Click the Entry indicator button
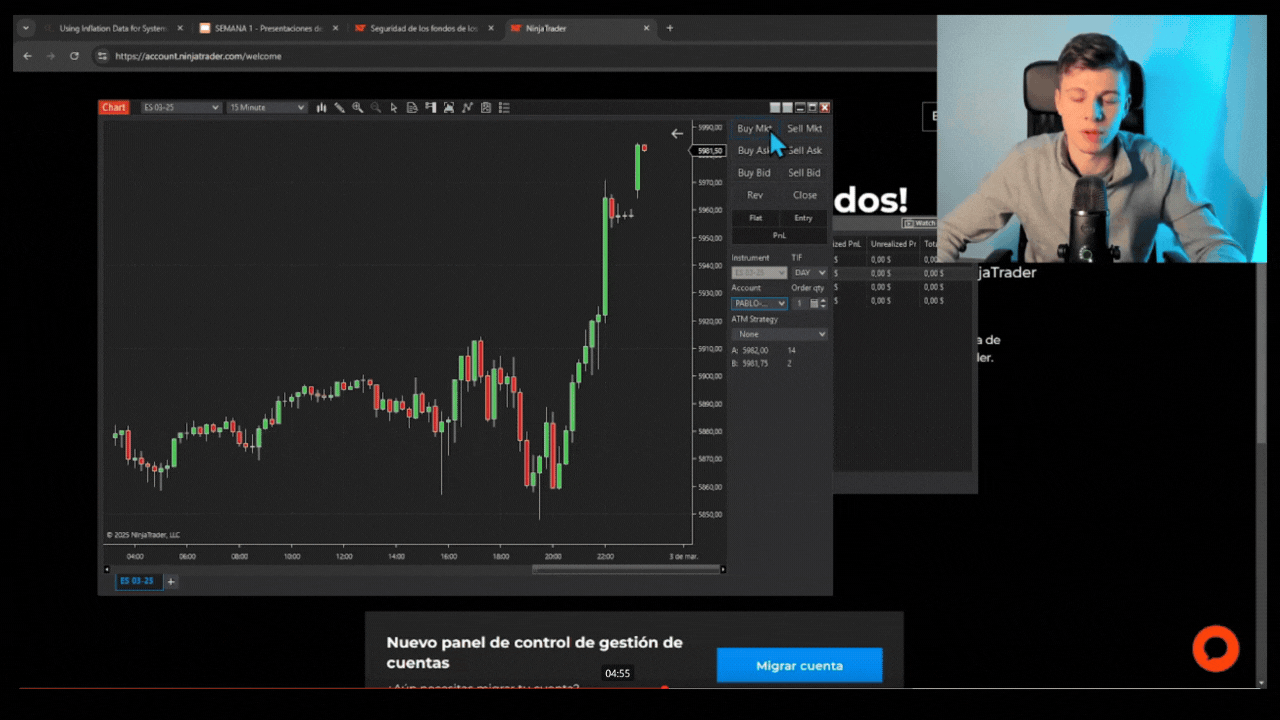Image resolution: width=1280 pixels, height=720 pixels. (x=804, y=218)
